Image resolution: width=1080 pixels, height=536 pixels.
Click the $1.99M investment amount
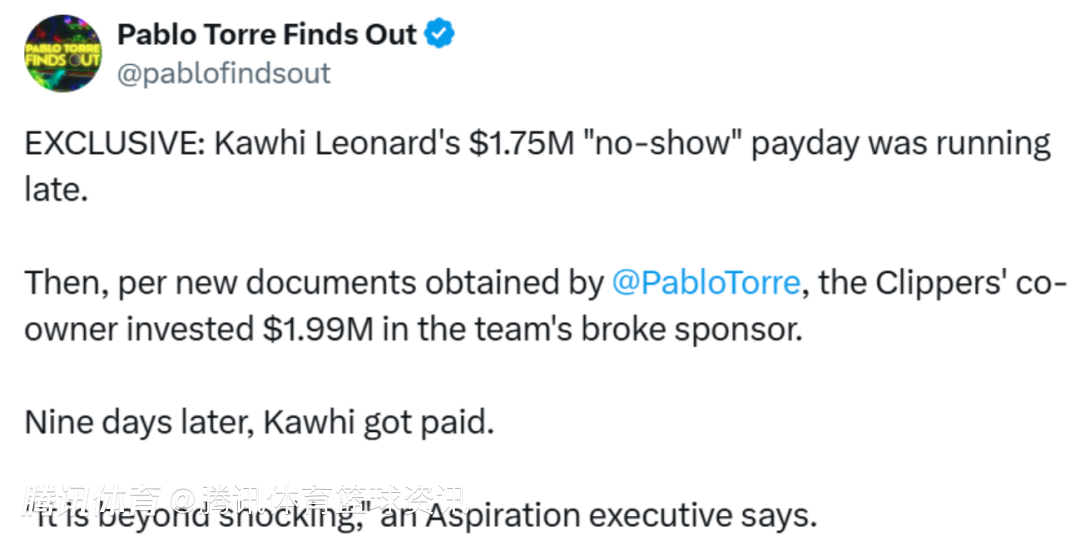pyautogui.click(x=318, y=330)
